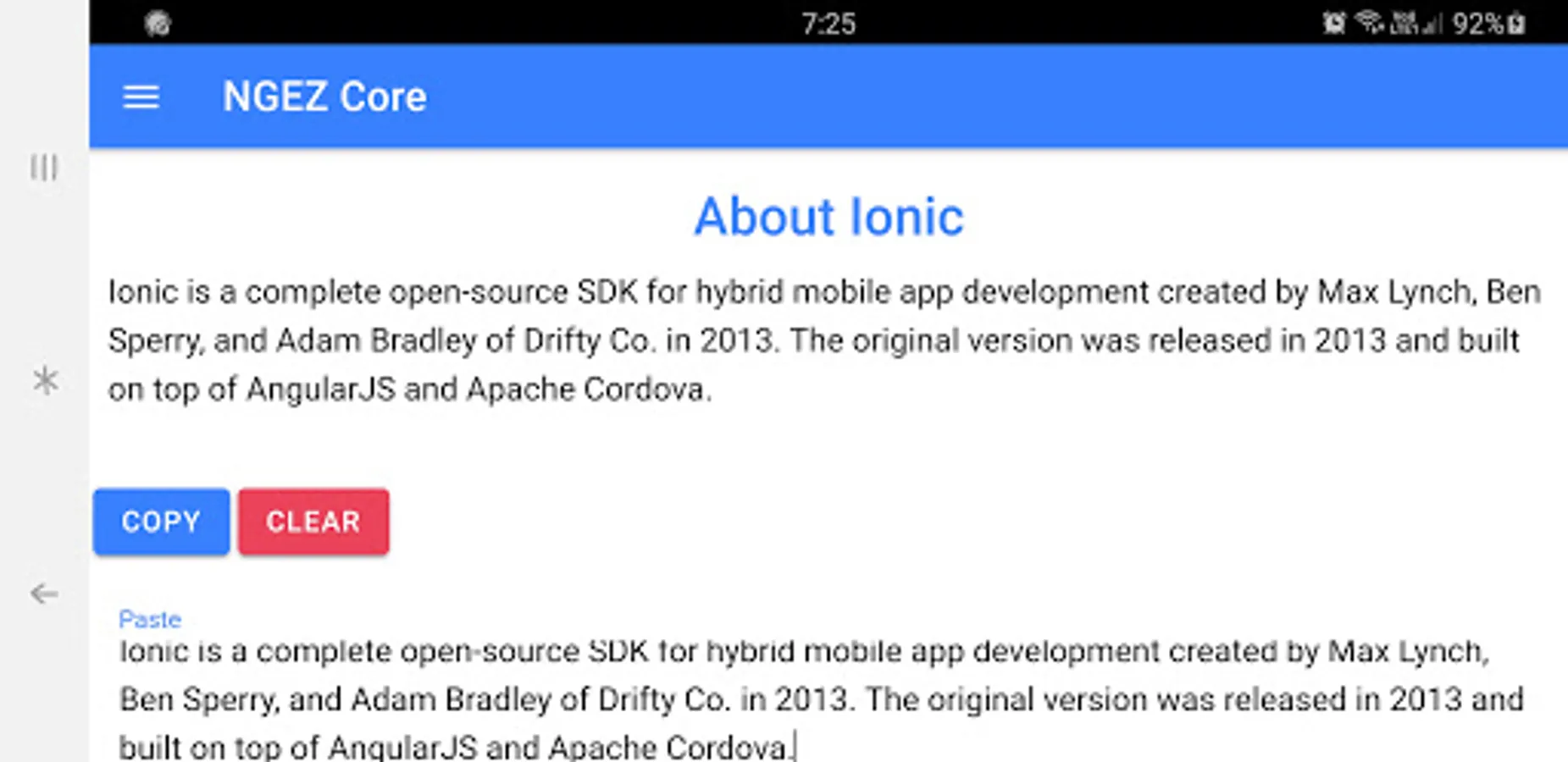Tap the Android recent apps button
1568x762 pixels.
(x=44, y=167)
